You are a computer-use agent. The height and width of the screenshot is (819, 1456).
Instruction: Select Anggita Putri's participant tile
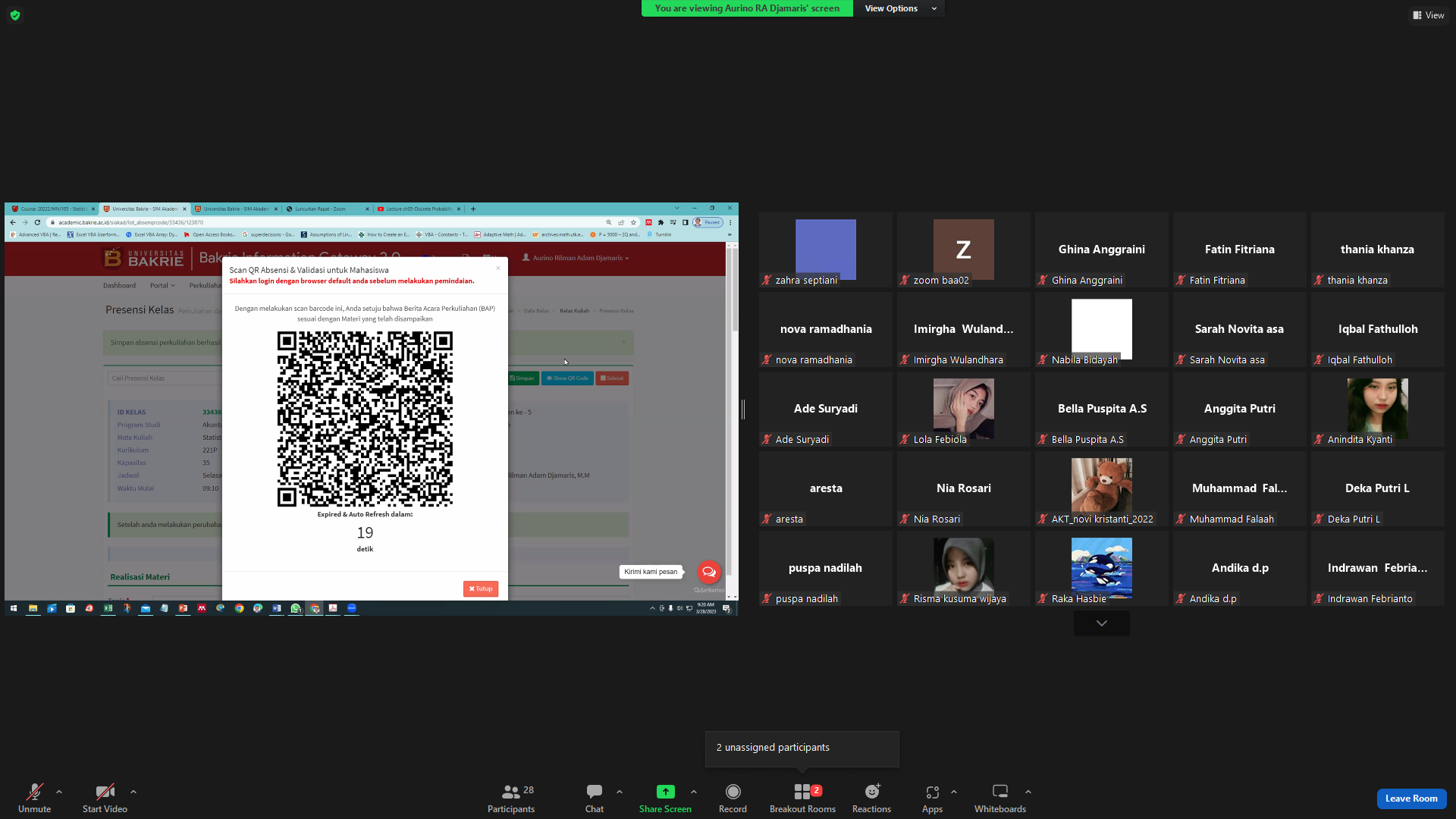pyautogui.click(x=1240, y=409)
